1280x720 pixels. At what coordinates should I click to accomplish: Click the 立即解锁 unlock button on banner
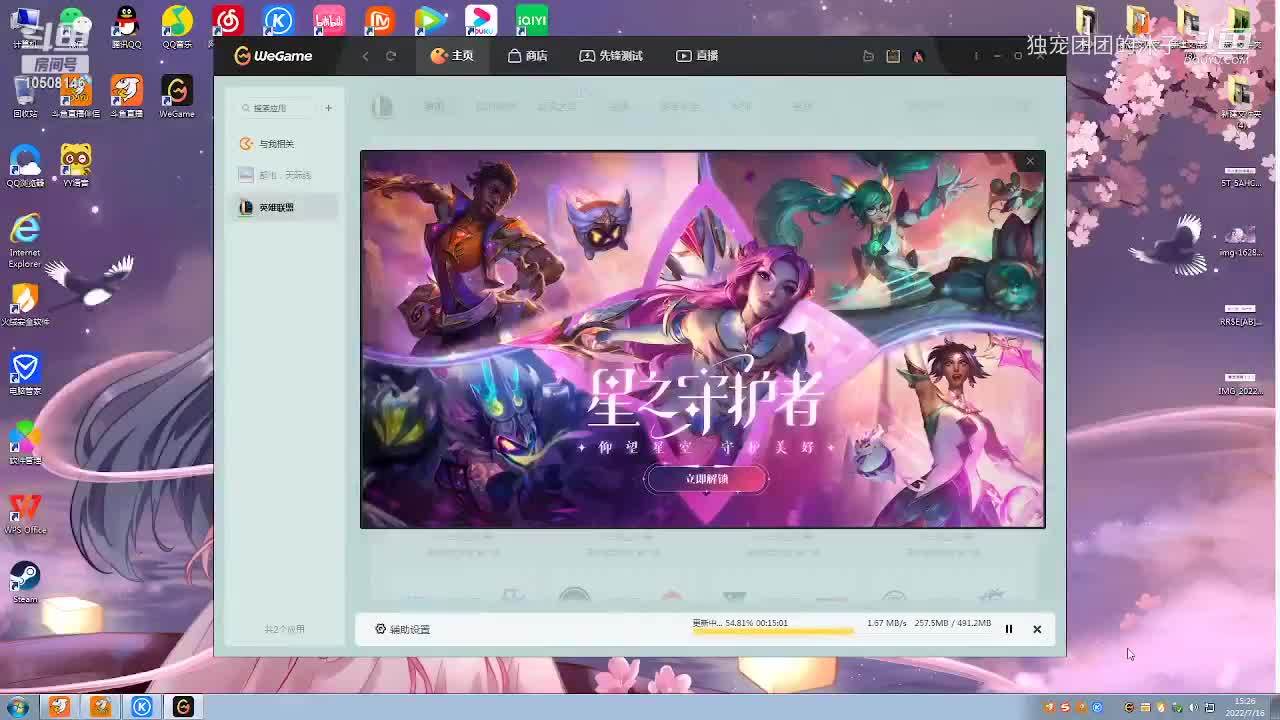(x=706, y=479)
